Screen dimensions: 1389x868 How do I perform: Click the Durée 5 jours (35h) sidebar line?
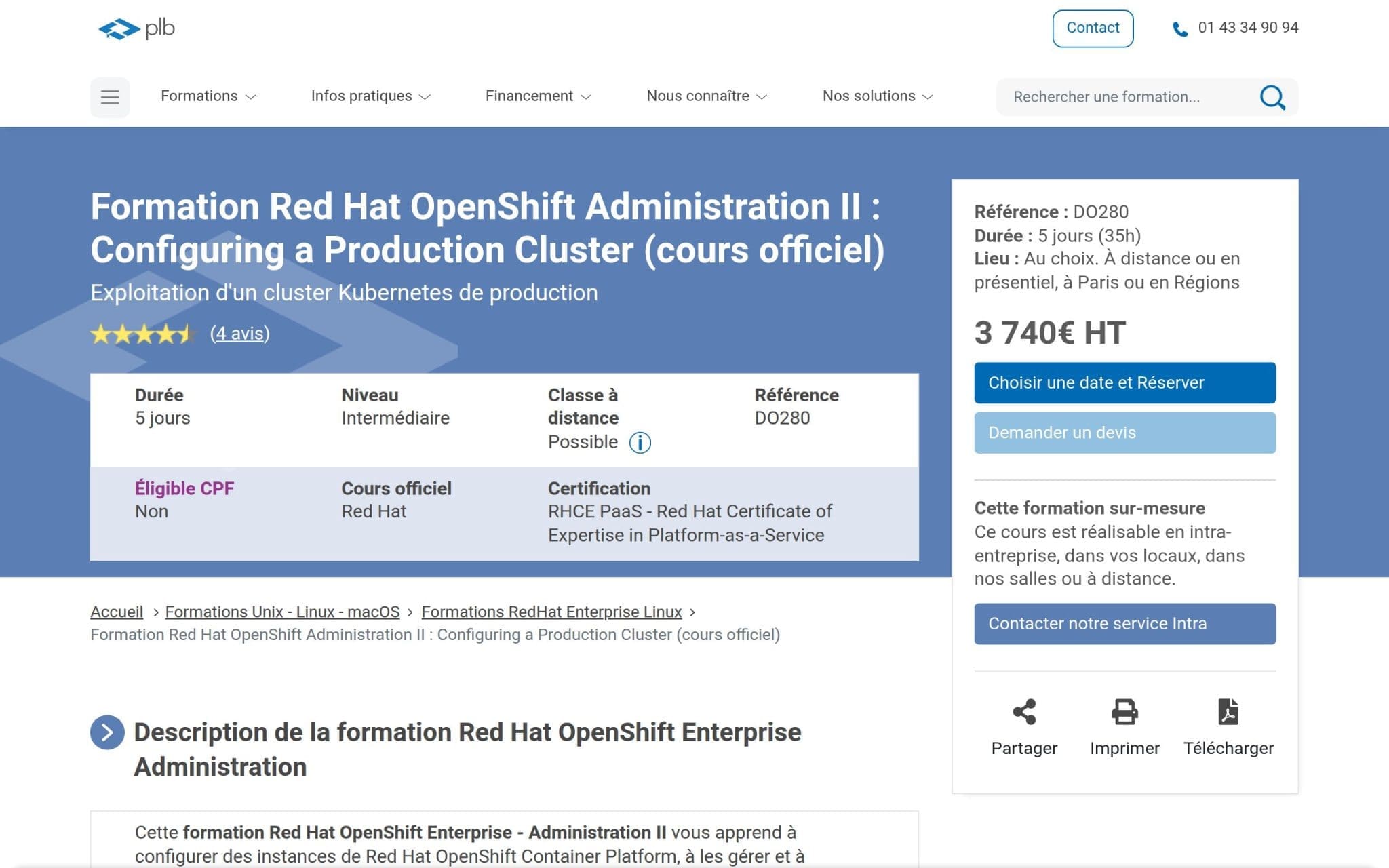[x=1057, y=236]
